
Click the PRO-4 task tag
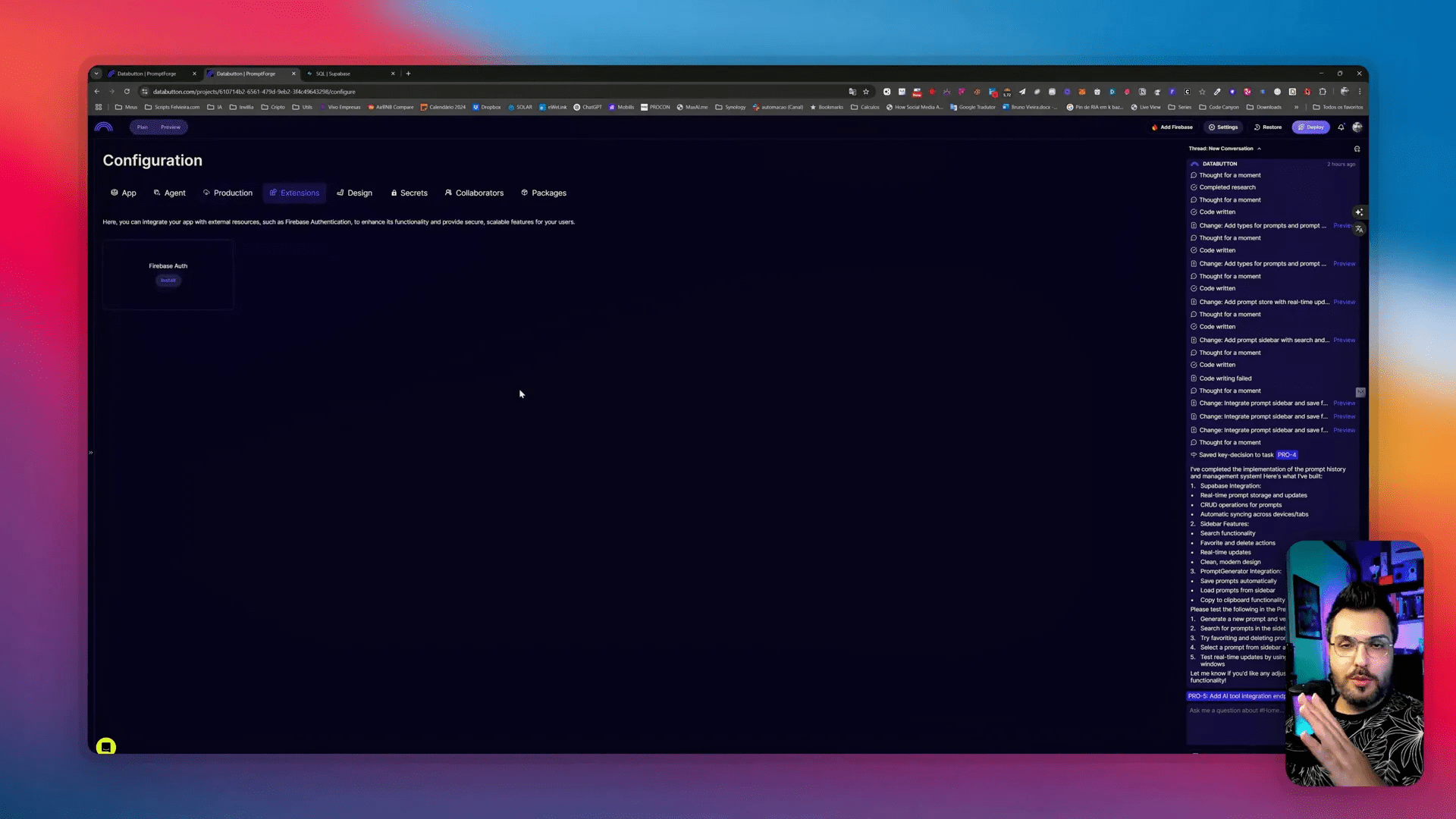click(1287, 455)
